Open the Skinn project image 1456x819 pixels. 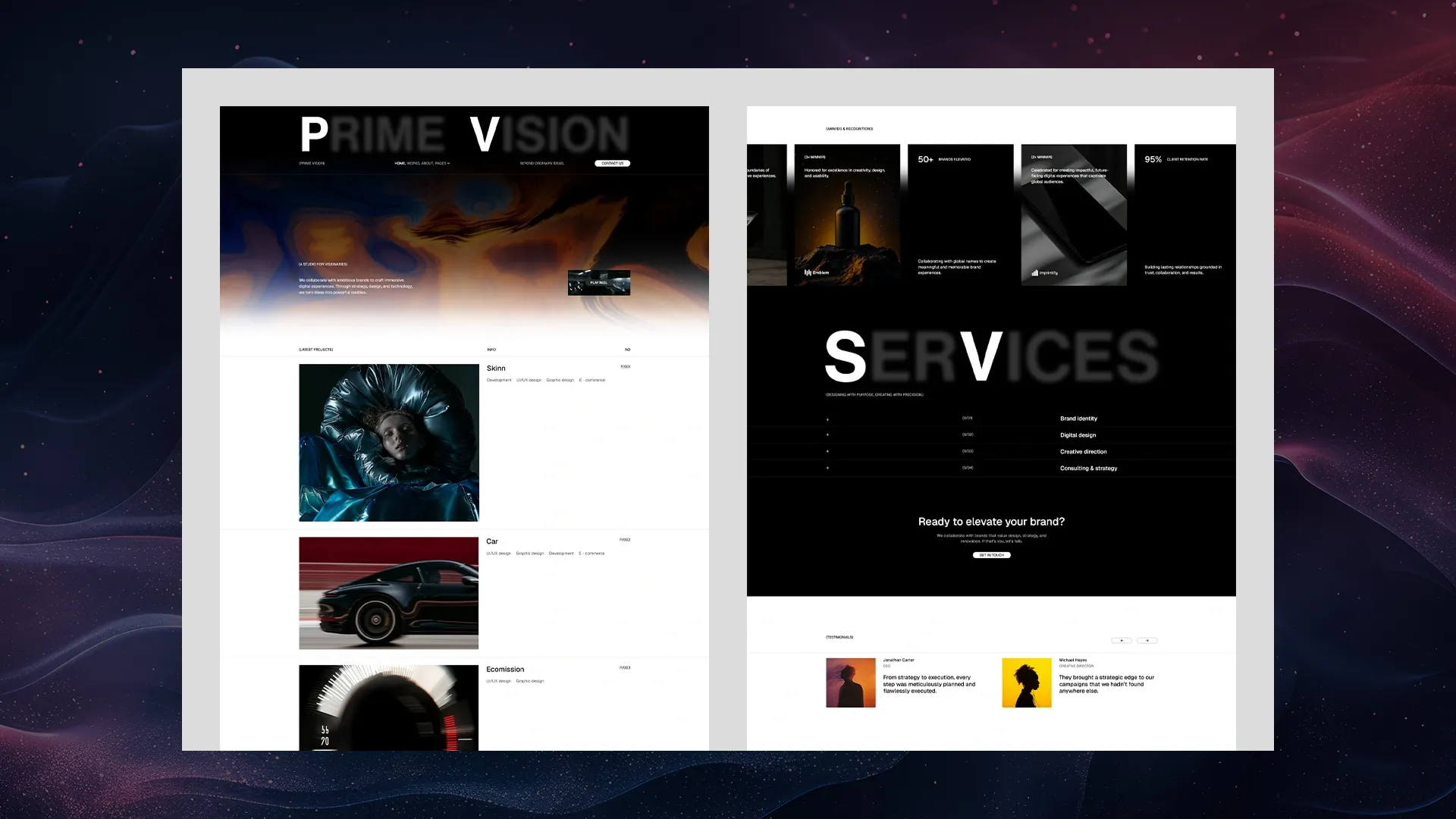(388, 442)
